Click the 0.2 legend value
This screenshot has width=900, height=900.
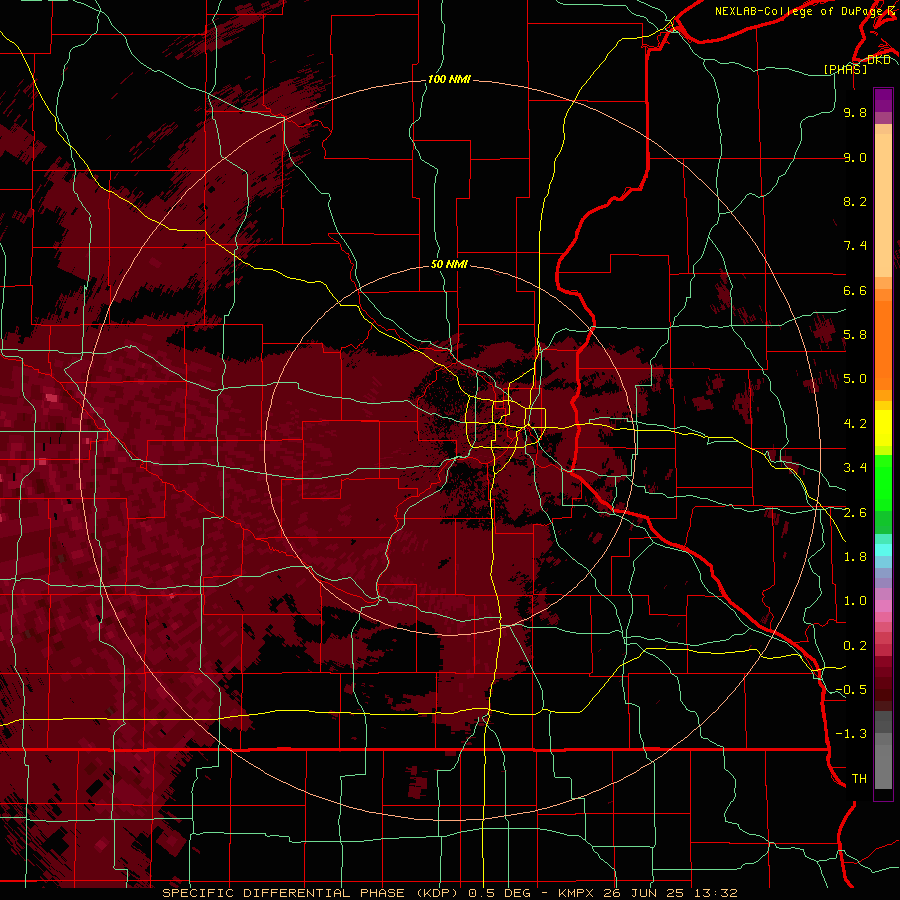tap(855, 646)
